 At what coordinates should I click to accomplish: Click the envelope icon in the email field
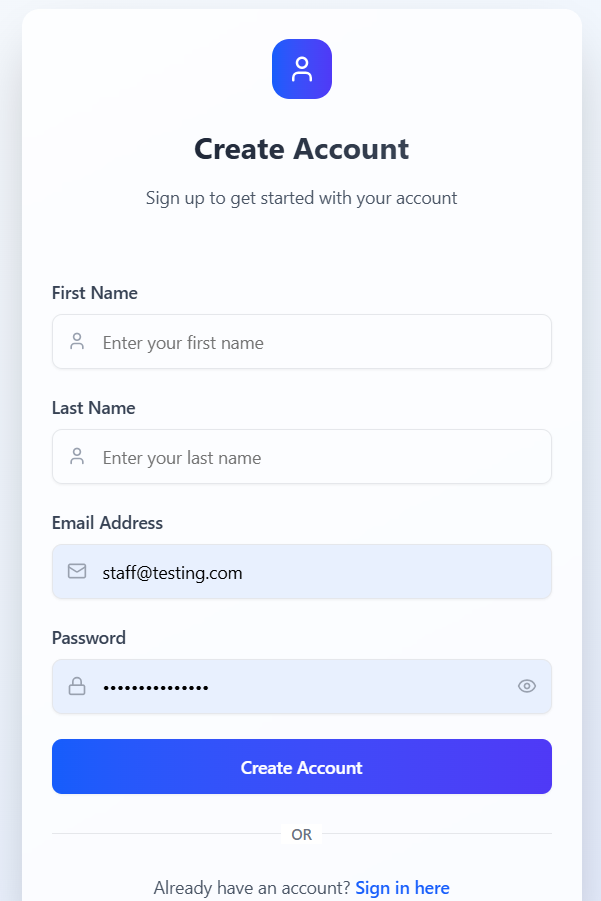click(x=77, y=571)
